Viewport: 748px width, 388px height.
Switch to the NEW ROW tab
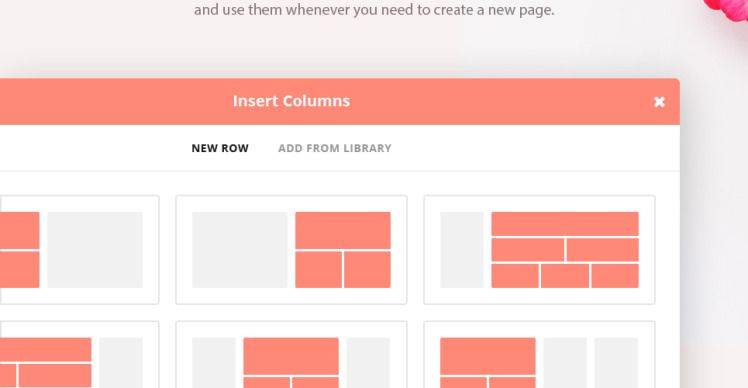(x=220, y=148)
